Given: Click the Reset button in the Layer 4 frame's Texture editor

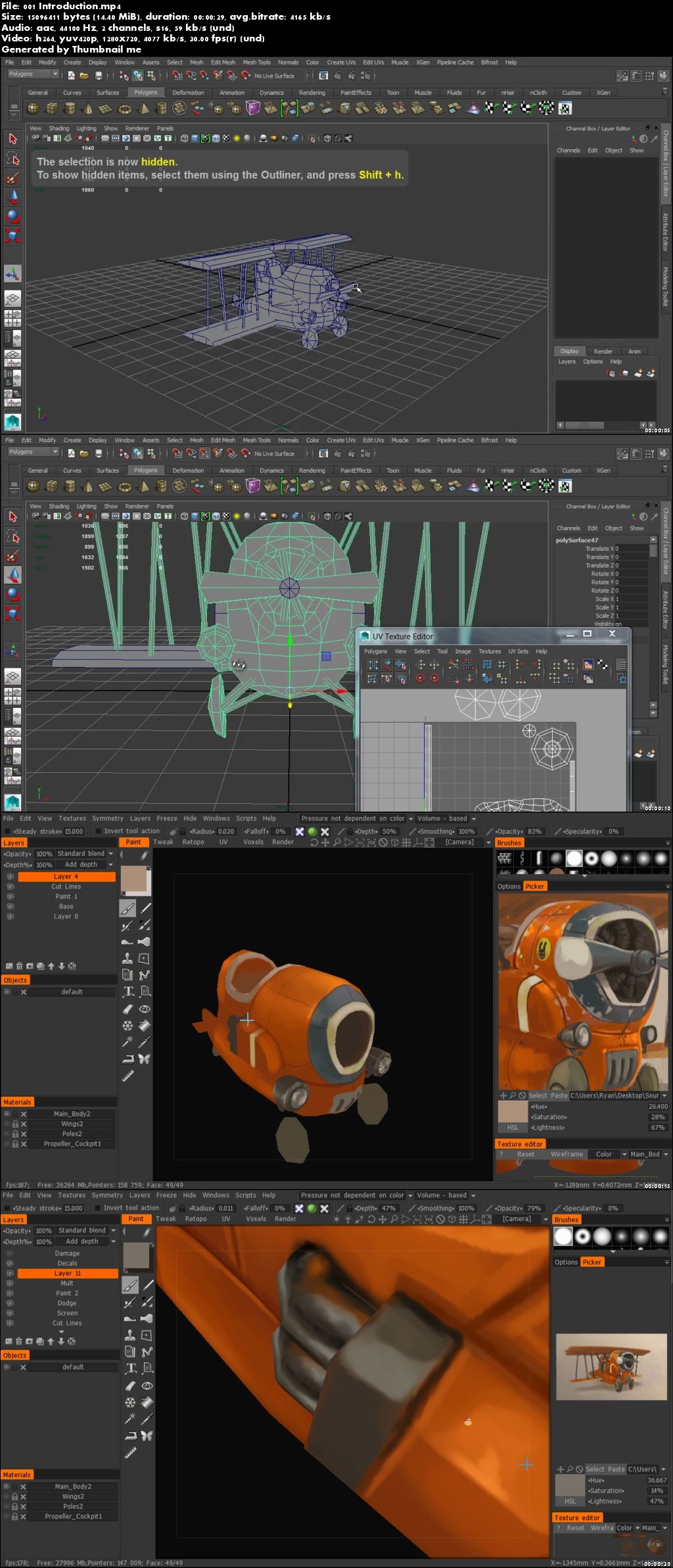Looking at the screenshot, I should (x=526, y=1154).
